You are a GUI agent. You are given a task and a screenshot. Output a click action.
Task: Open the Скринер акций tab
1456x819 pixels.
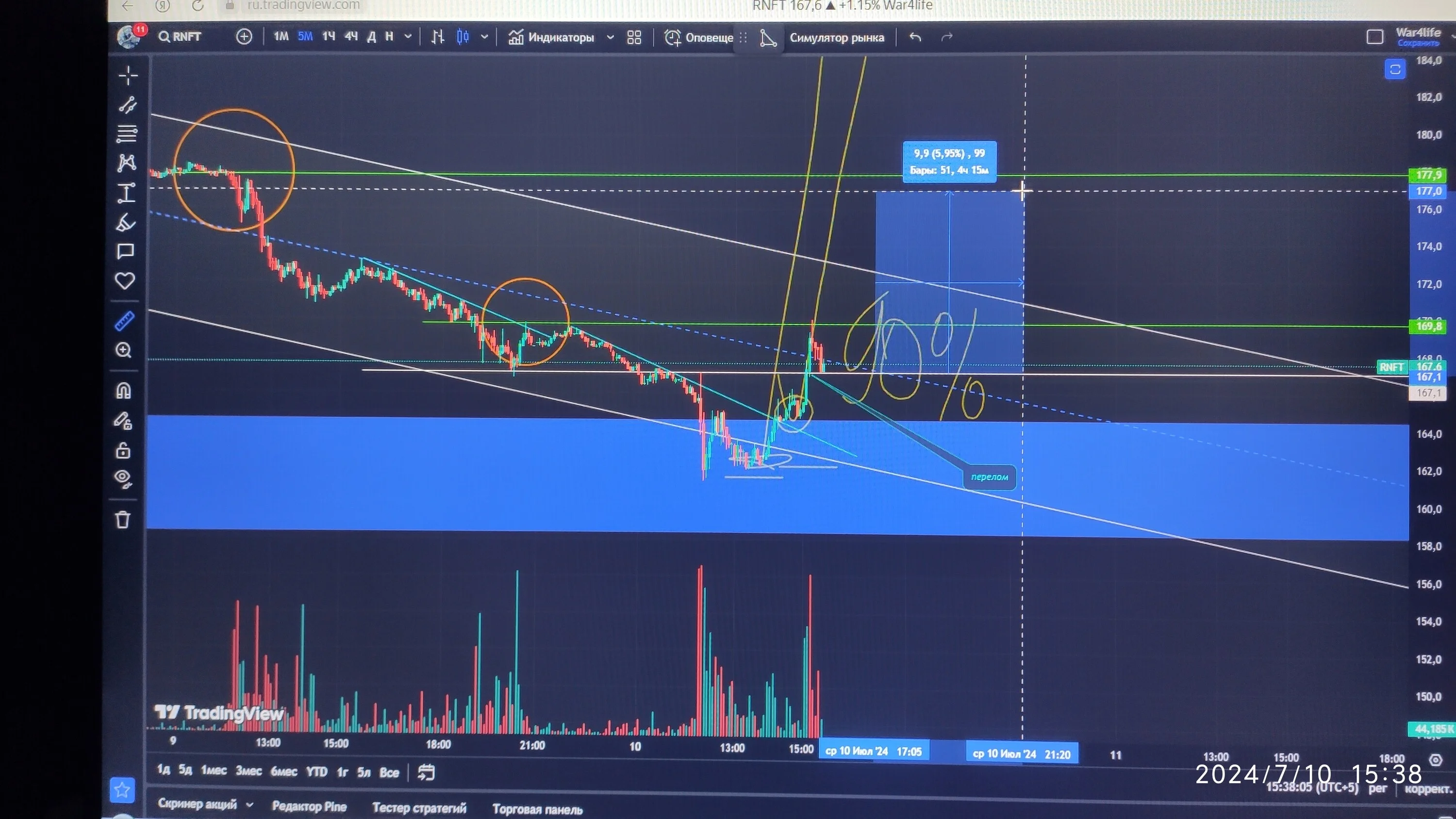(x=197, y=804)
